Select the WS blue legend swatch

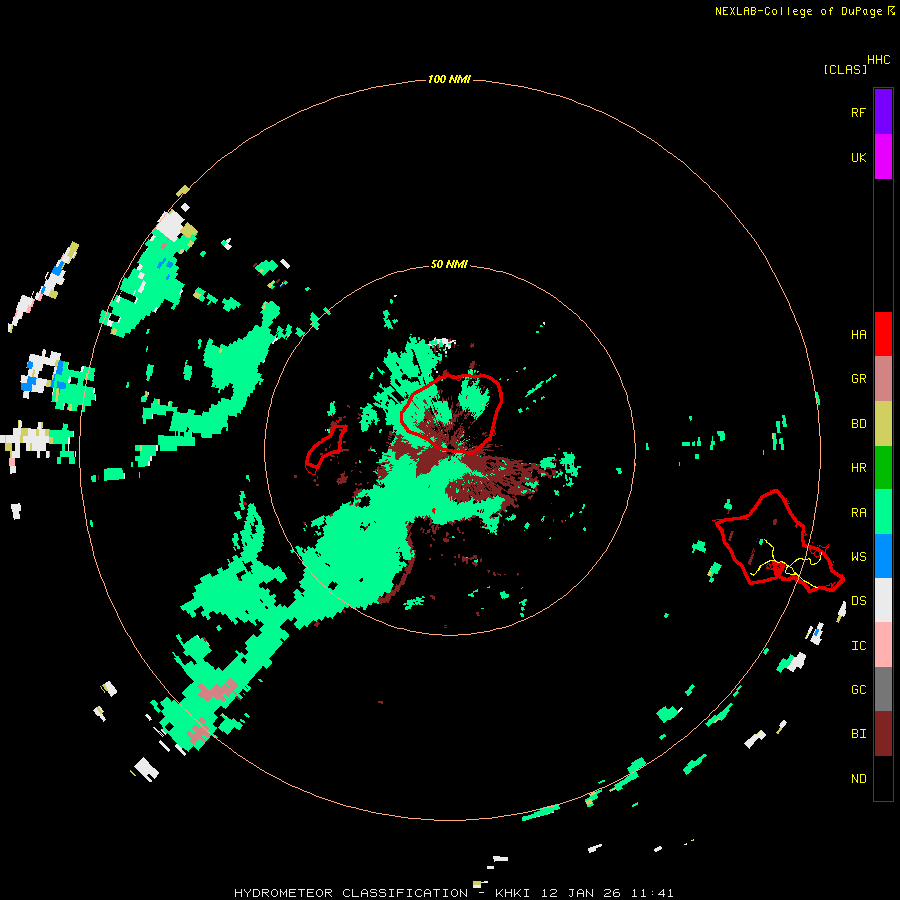pyautogui.click(x=883, y=556)
